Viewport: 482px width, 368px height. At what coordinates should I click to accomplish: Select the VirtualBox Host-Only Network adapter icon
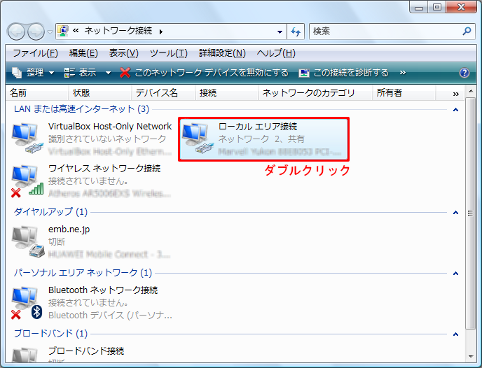[28, 138]
